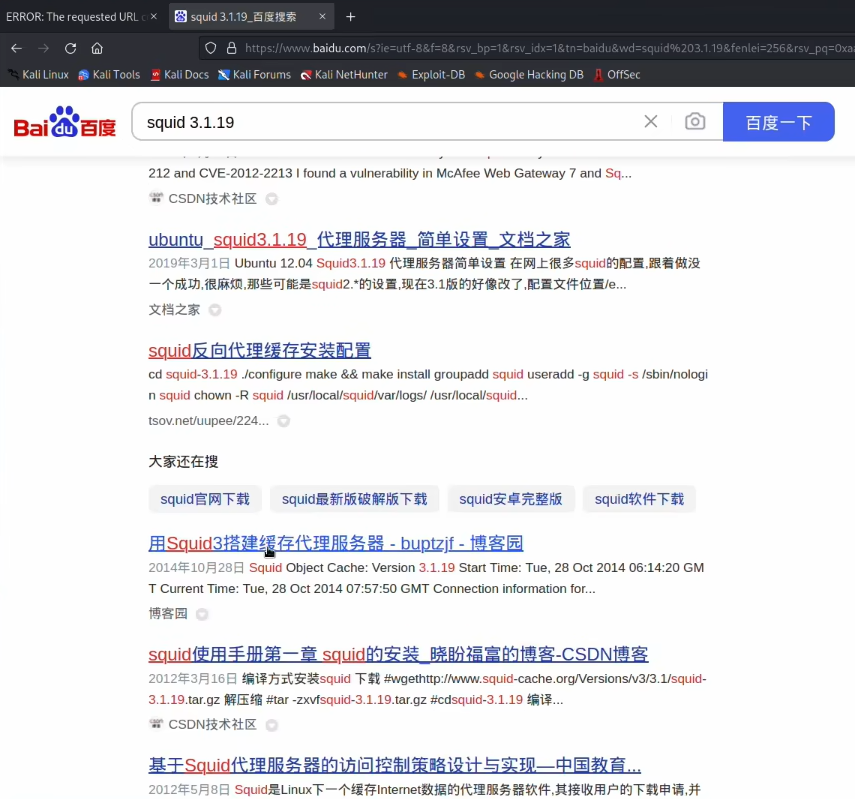Expand dropdown next to lower CSDN技术社区 source
The width and height of the screenshot is (855, 799).
(x=272, y=725)
